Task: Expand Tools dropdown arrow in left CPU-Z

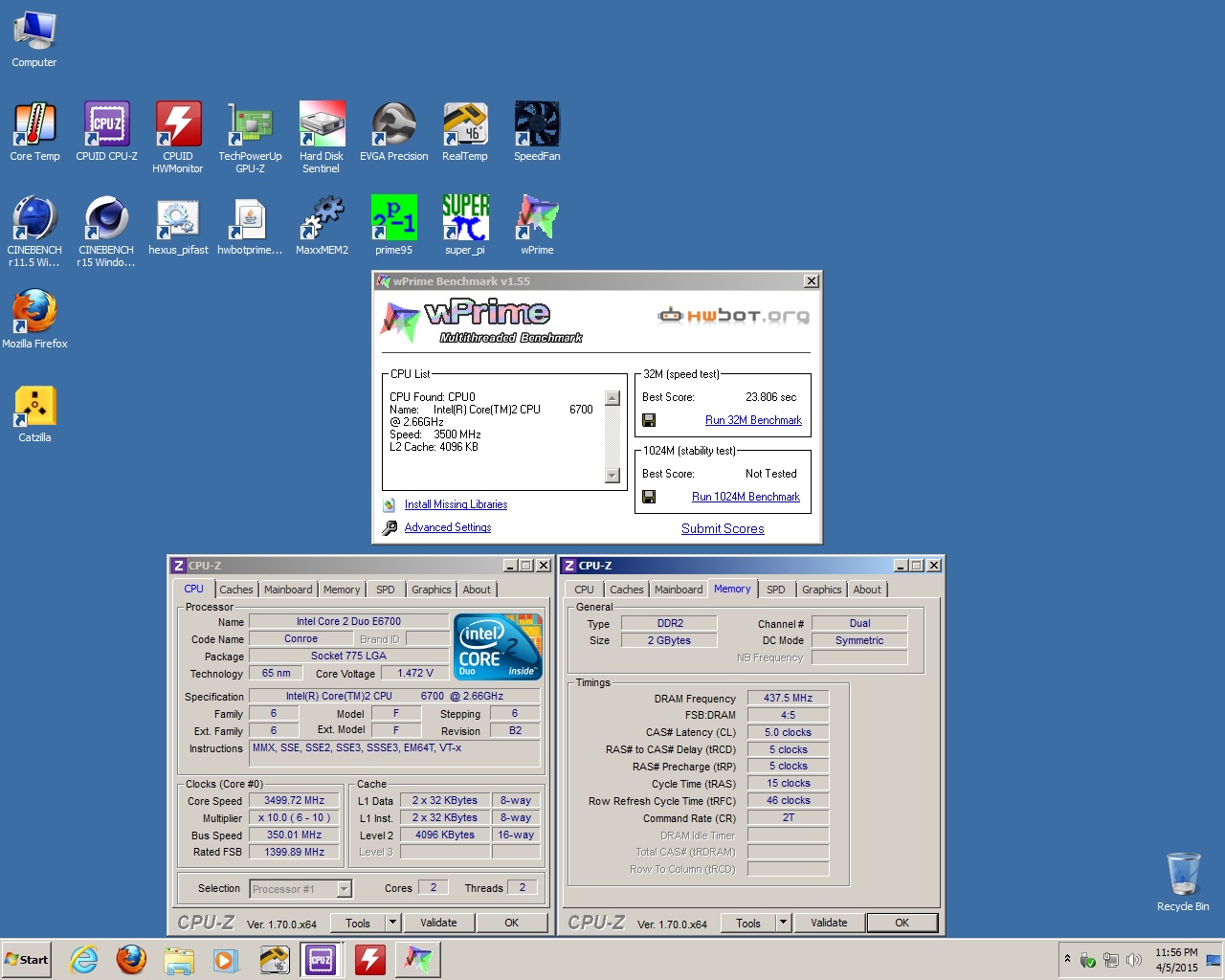Action: click(x=392, y=923)
